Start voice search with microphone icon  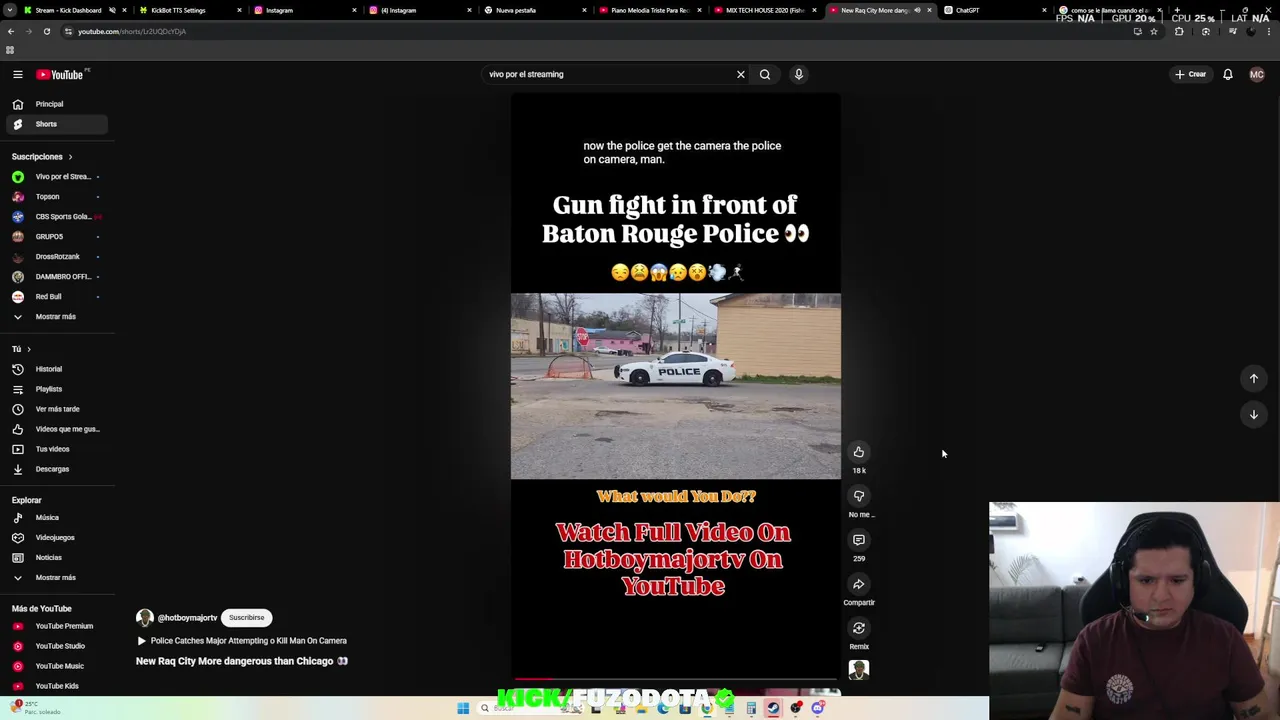point(798,74)
